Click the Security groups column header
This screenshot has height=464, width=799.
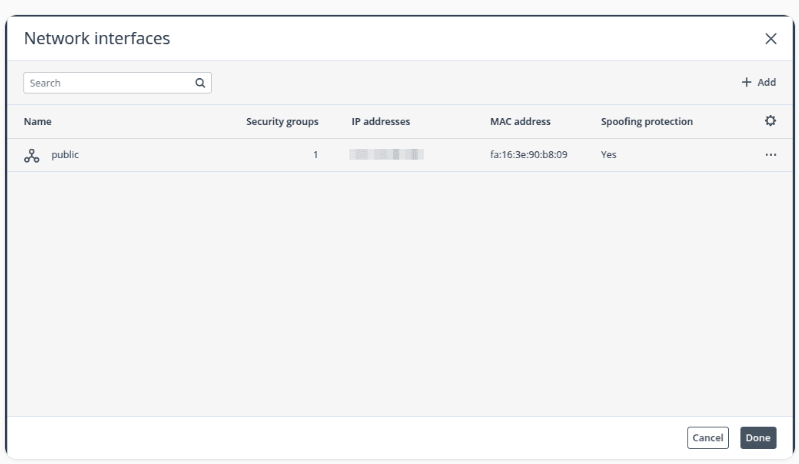click(282, 121)
